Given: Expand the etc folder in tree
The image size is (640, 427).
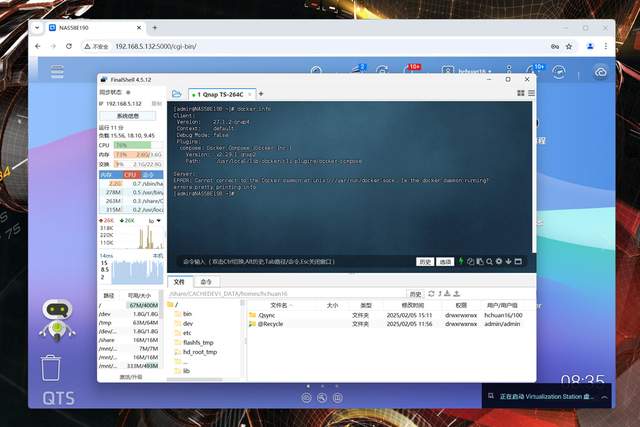Looking at the screenshot, I should (183, 333).
